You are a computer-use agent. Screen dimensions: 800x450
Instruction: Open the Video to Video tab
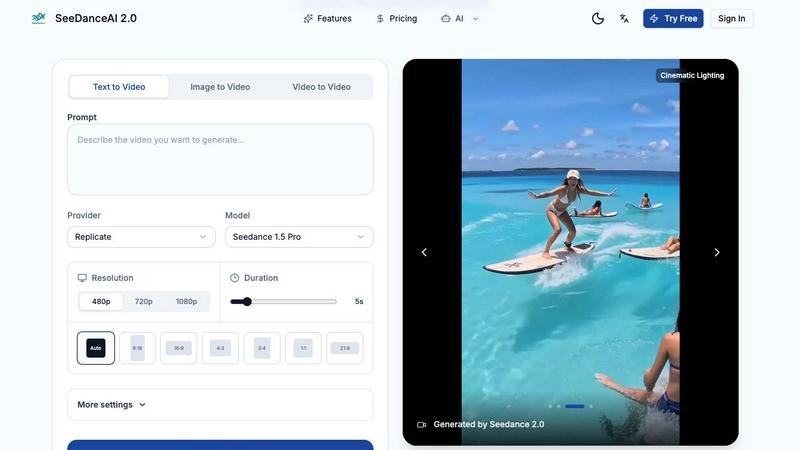(321, 87)
